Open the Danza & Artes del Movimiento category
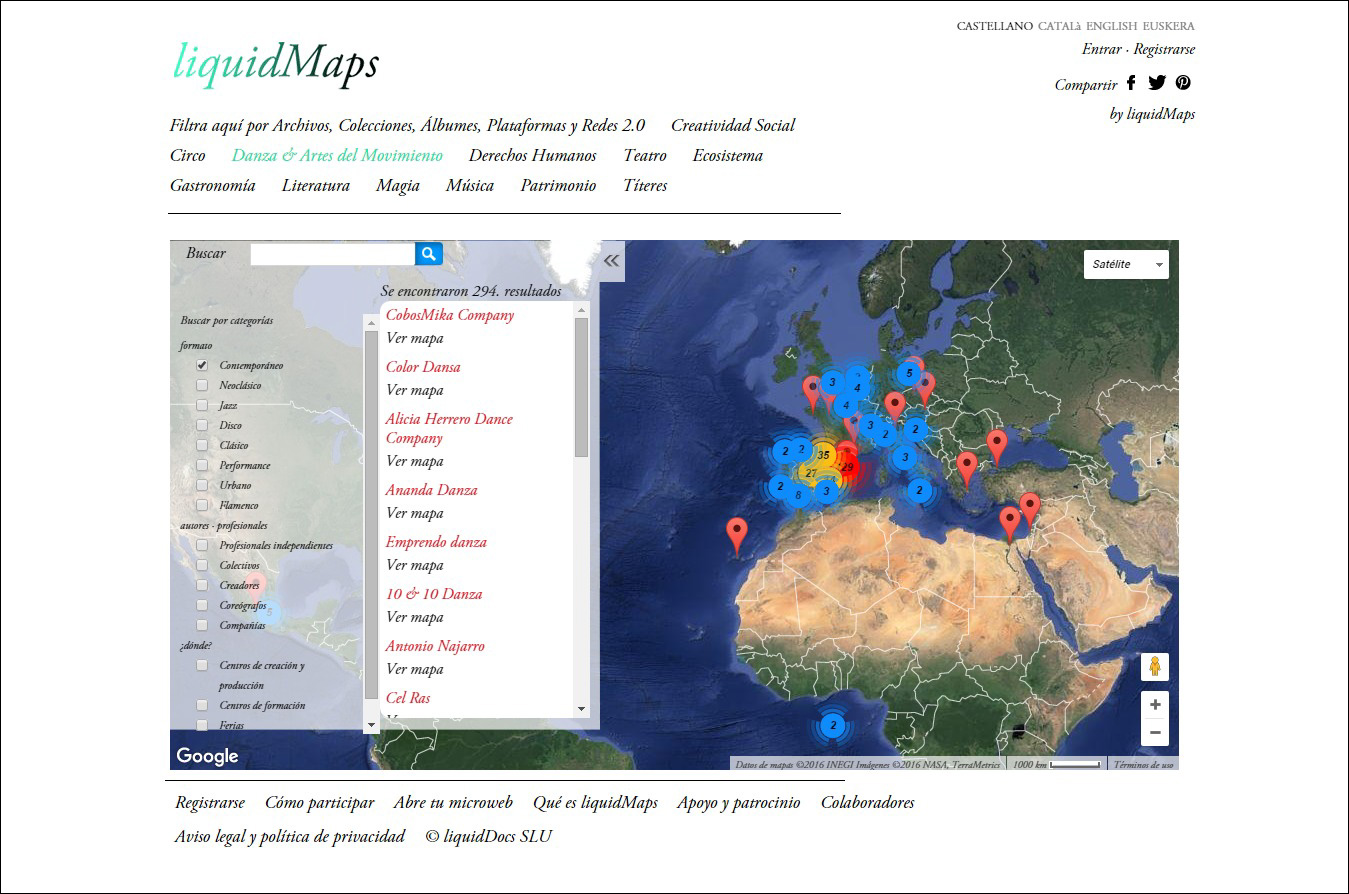Screen dimensions: 1349x894 (x=337, y=155)
